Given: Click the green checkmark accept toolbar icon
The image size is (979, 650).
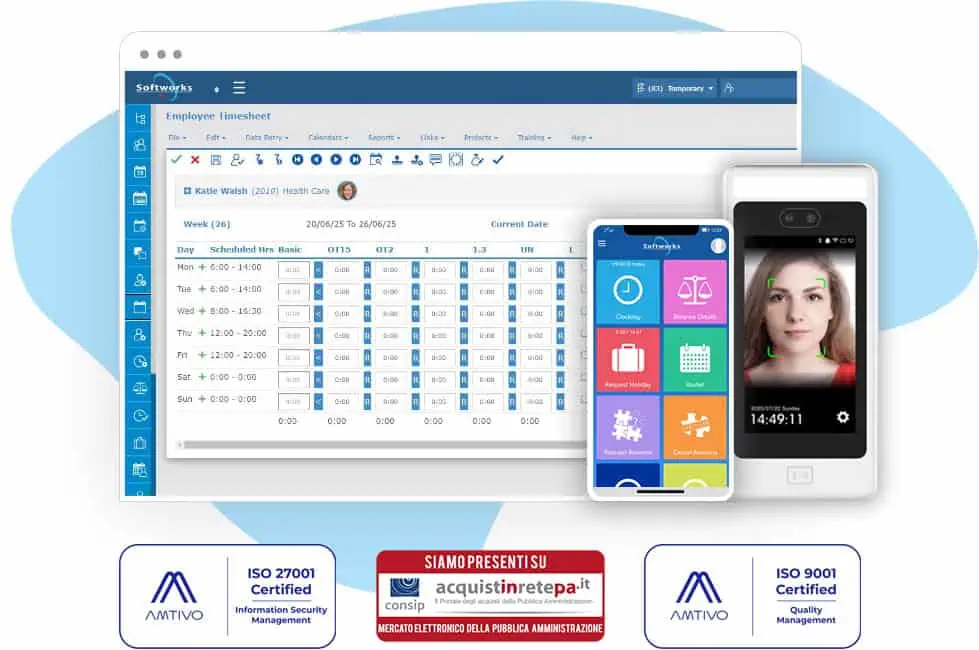Looking at the screenshot, I should pyautogui.click(x=176, y=160).
